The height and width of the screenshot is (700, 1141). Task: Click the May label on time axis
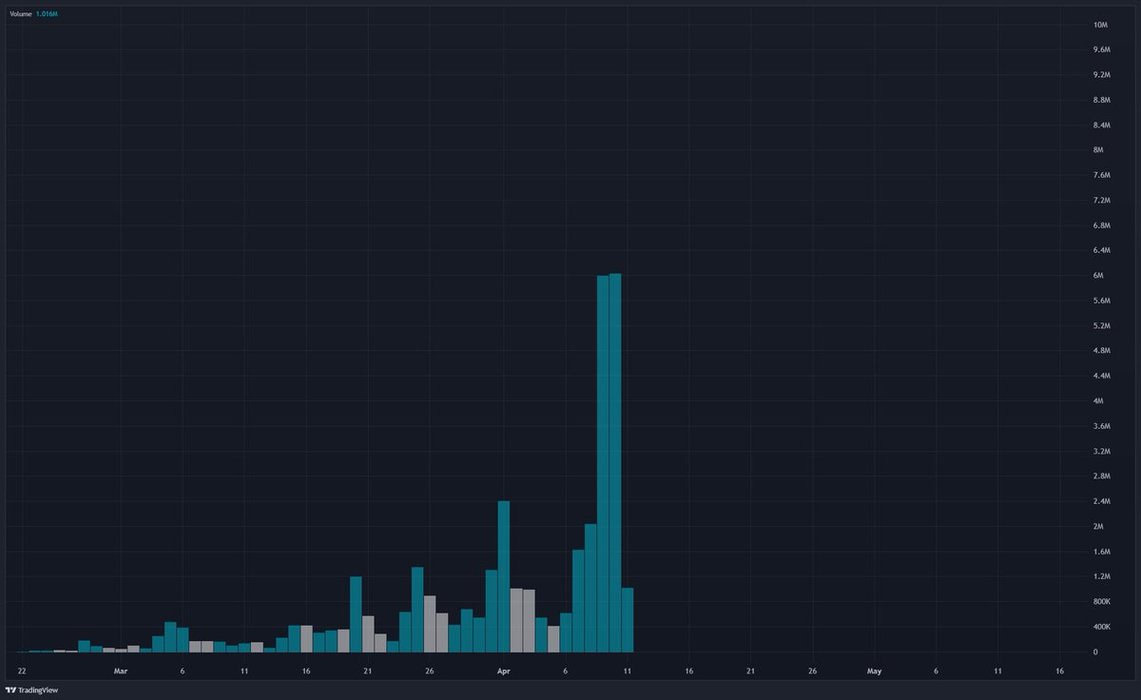tap(874, 671)
